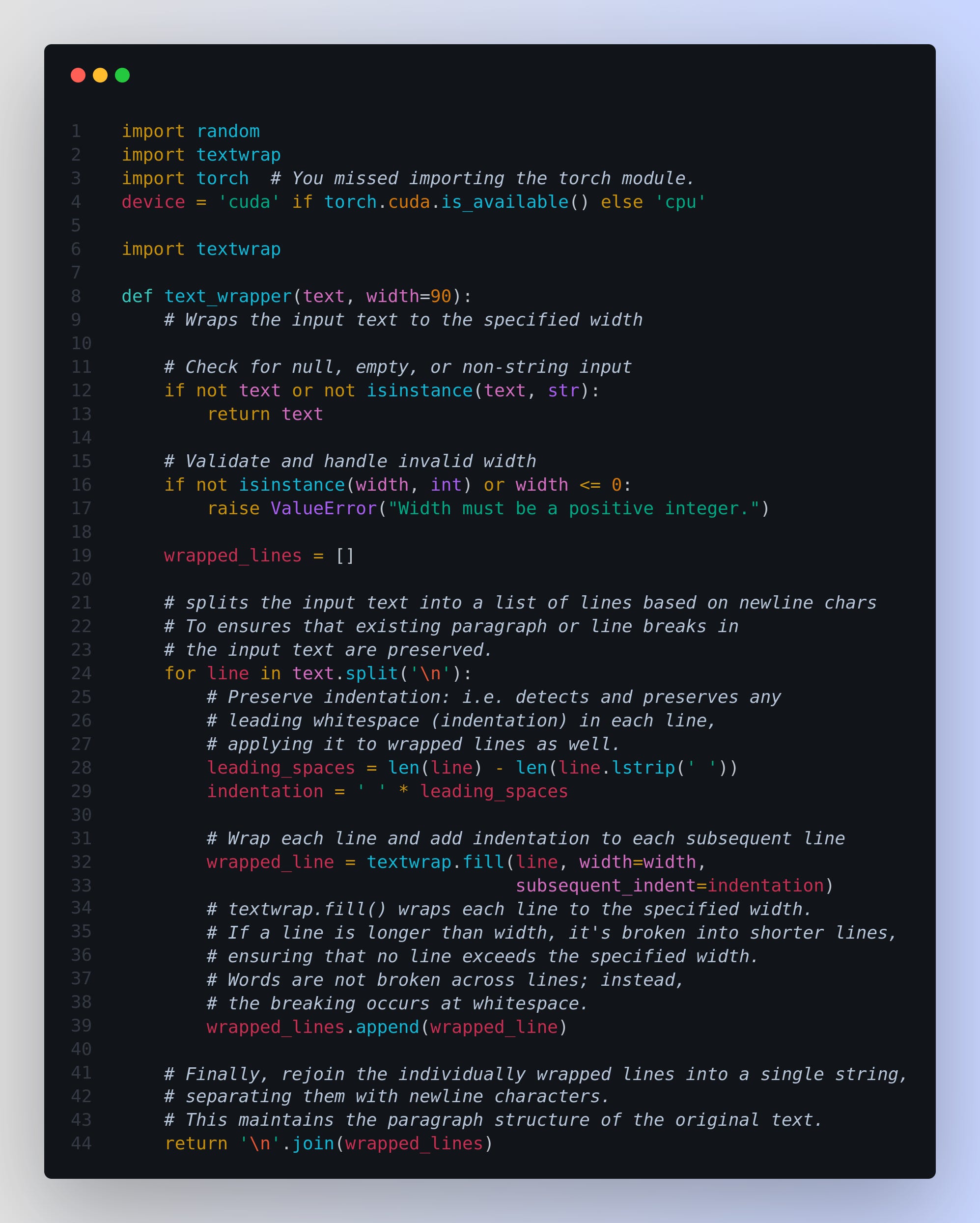
Task: Click 'wrapped_lines' assignment on line 19
Action: click(x=233, y=556)
